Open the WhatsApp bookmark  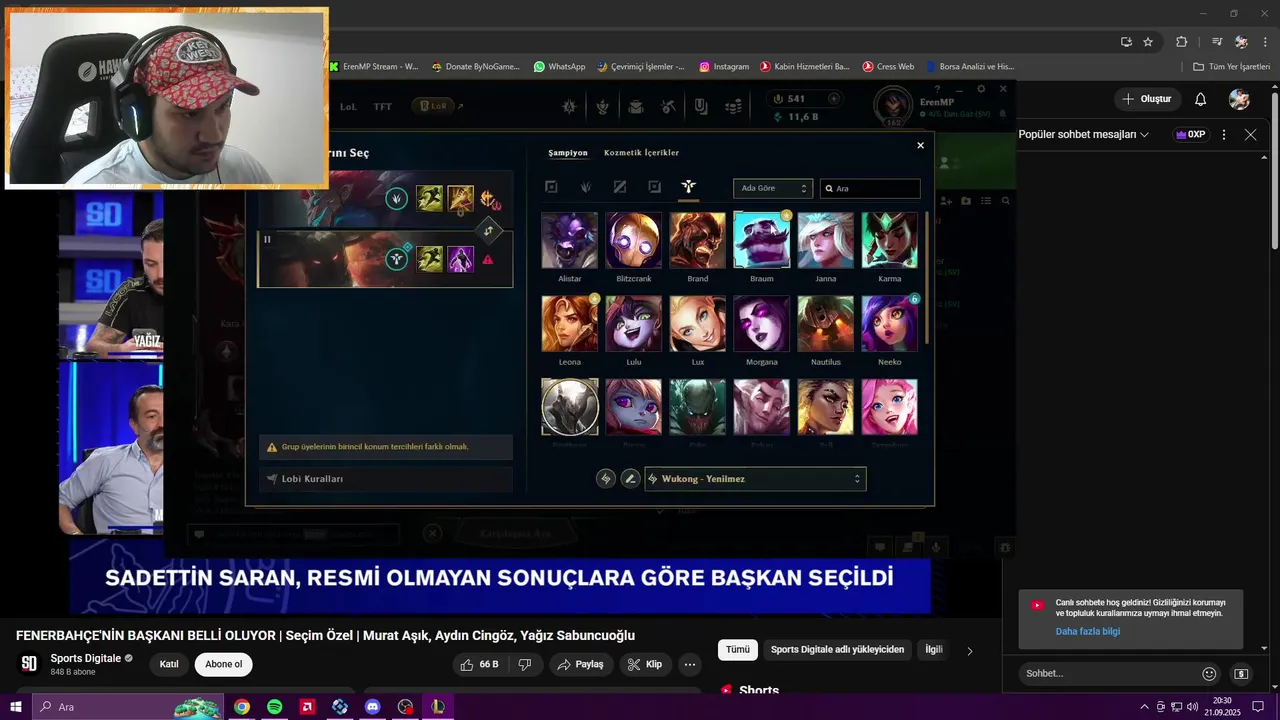click(x=559, y=66)
